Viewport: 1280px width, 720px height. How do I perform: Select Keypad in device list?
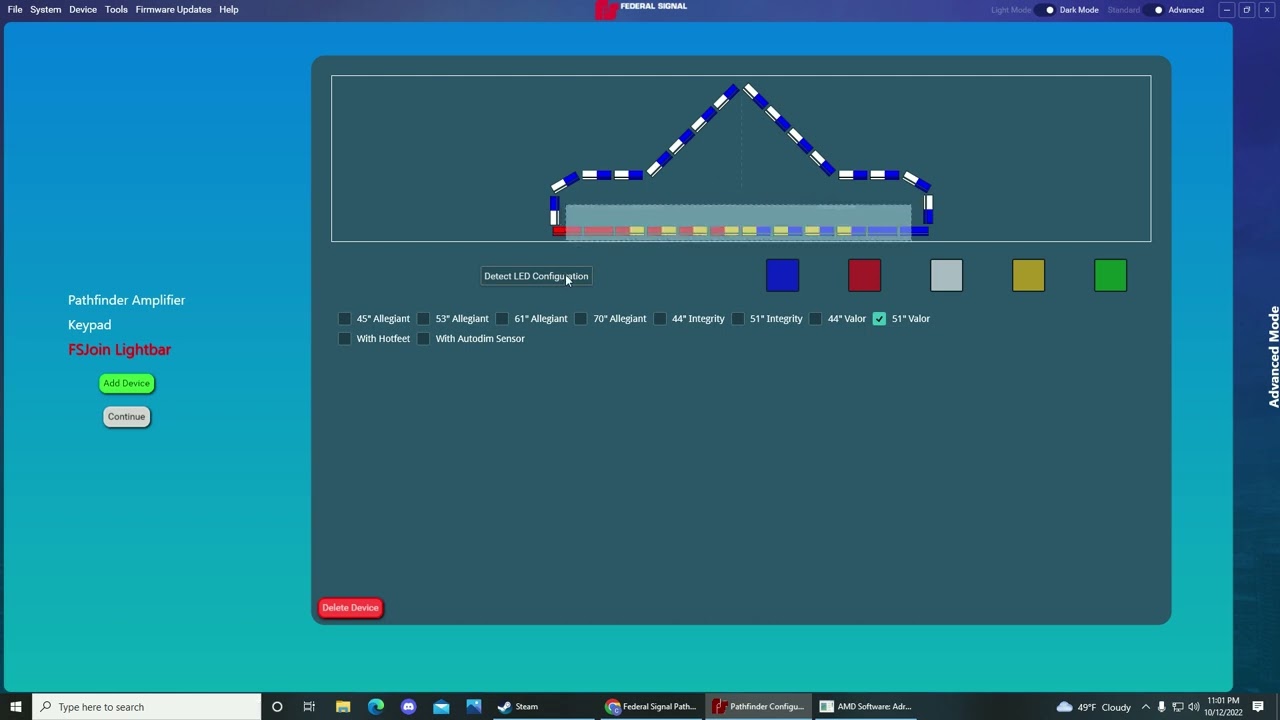click(x=89, y=325)
